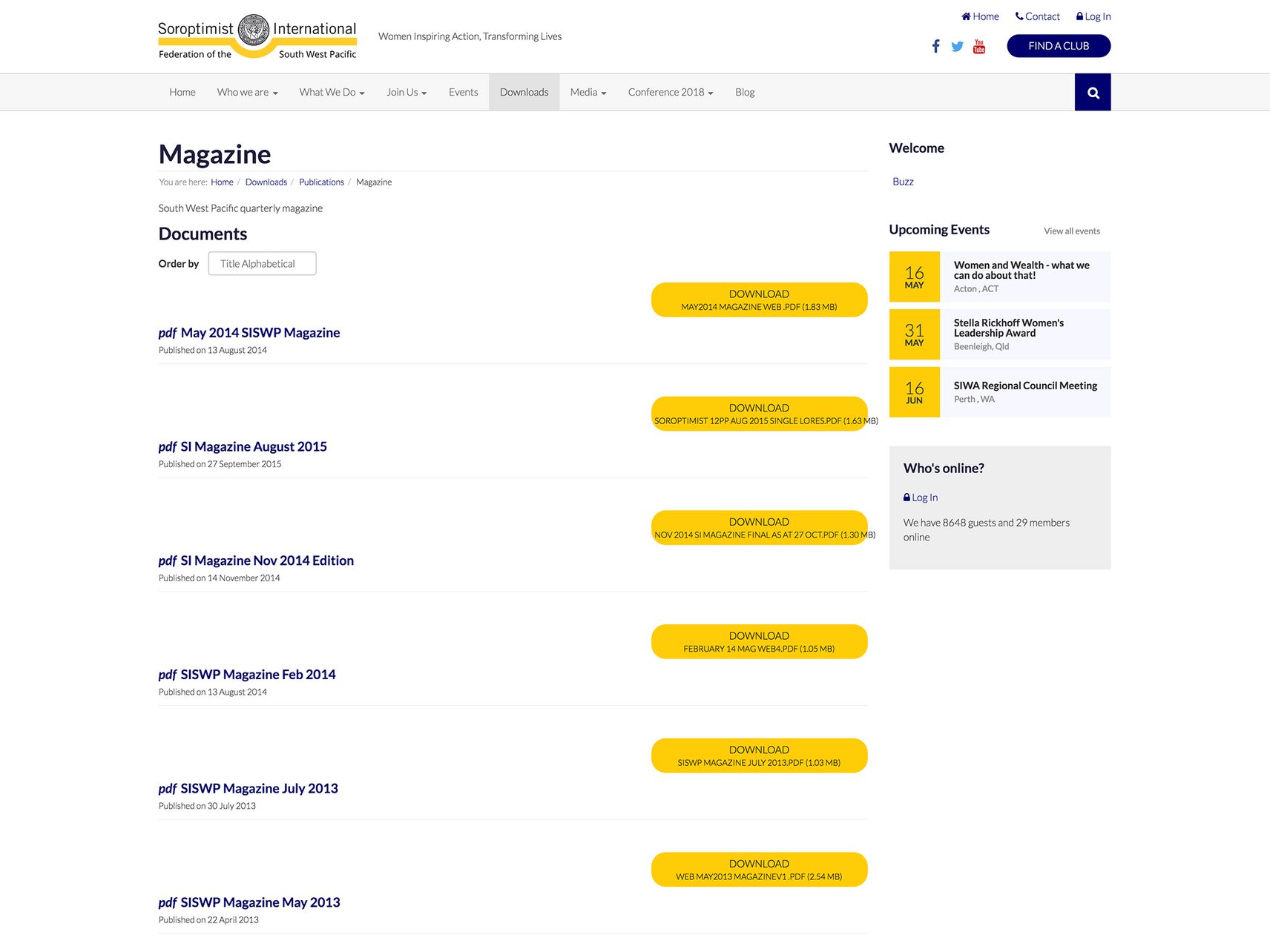Open the Stella Rickhoff Women's Leadership Award event

pyautogui.click(x=1009, y=328)
